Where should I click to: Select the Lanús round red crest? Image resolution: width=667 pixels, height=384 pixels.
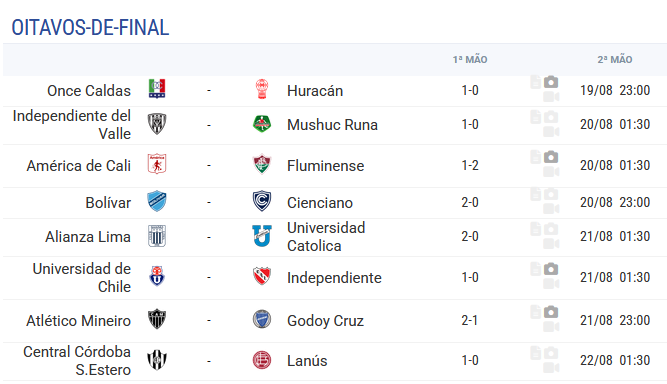pyautogui.click(x=262, y=360)
